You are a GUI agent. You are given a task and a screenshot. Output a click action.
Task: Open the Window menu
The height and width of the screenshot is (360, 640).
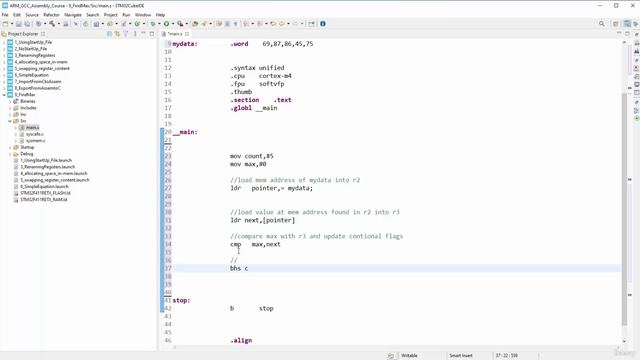143,15
